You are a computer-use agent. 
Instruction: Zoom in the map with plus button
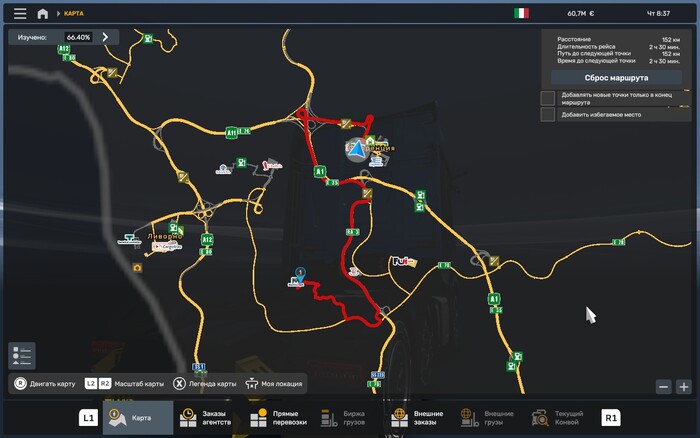[x=684, y=387]
